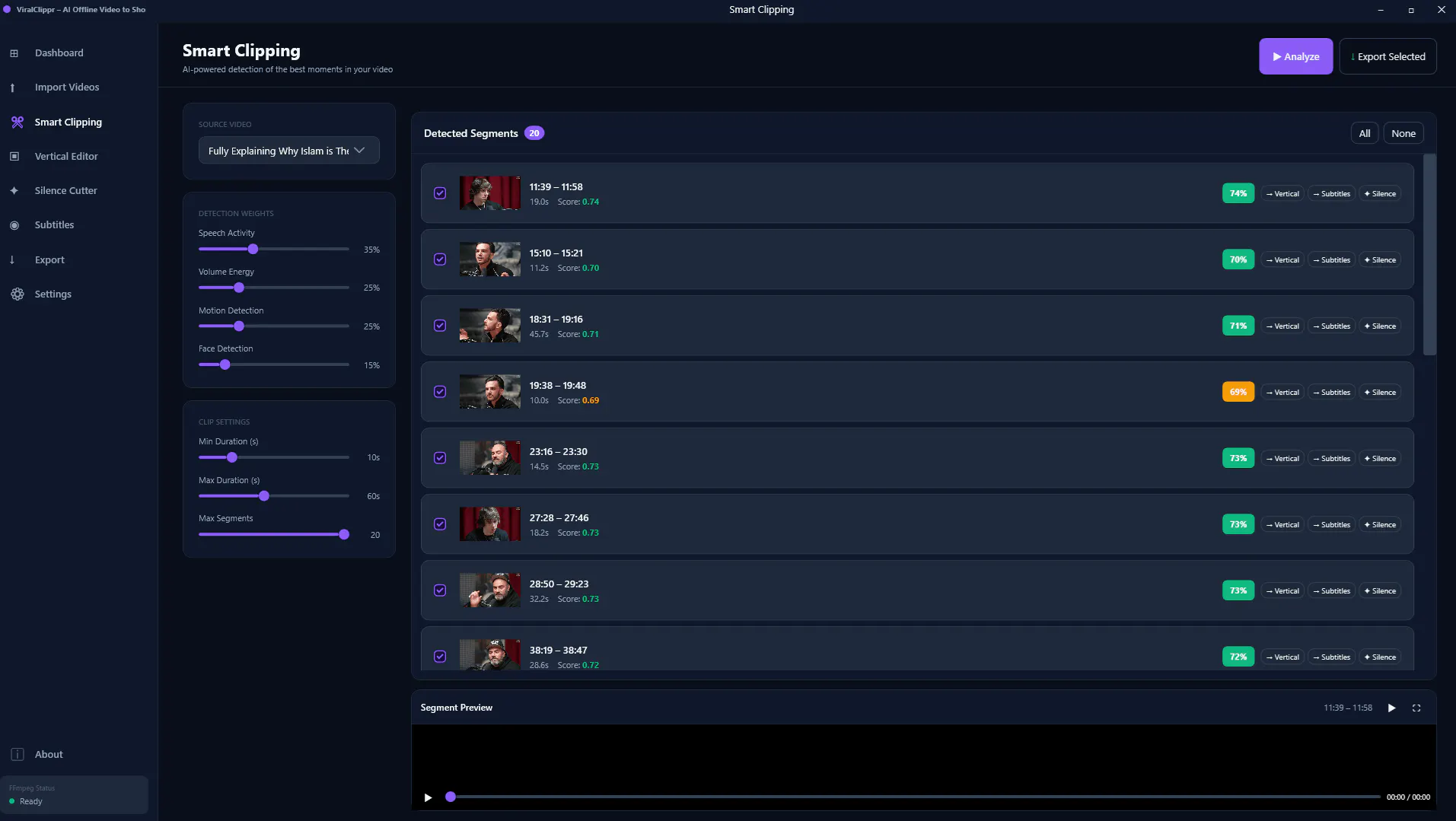The height and width of the screenshot is (821, 1456).
Task: Adjust the Min Duration slider
Action: pyautogui.click(x=232, y=457)
